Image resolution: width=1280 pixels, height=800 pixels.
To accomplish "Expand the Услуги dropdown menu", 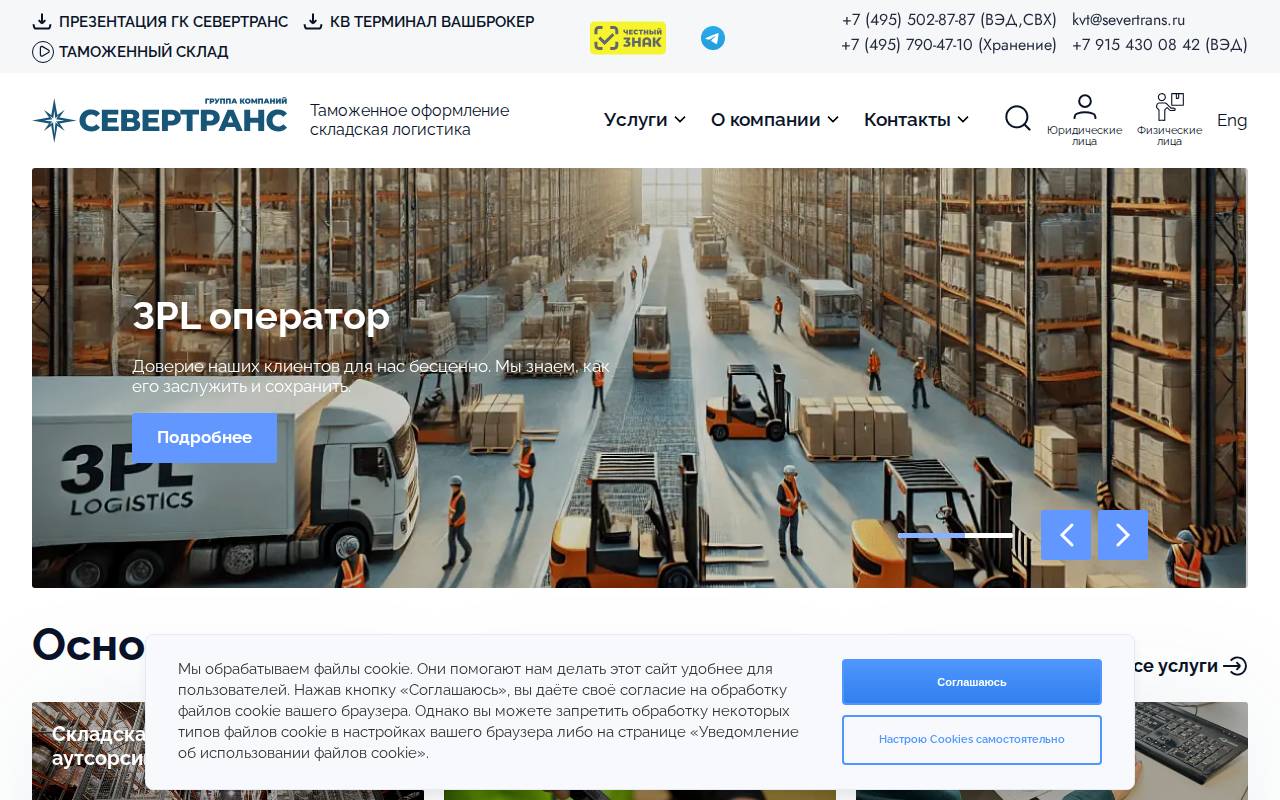I will click(645, 120).
